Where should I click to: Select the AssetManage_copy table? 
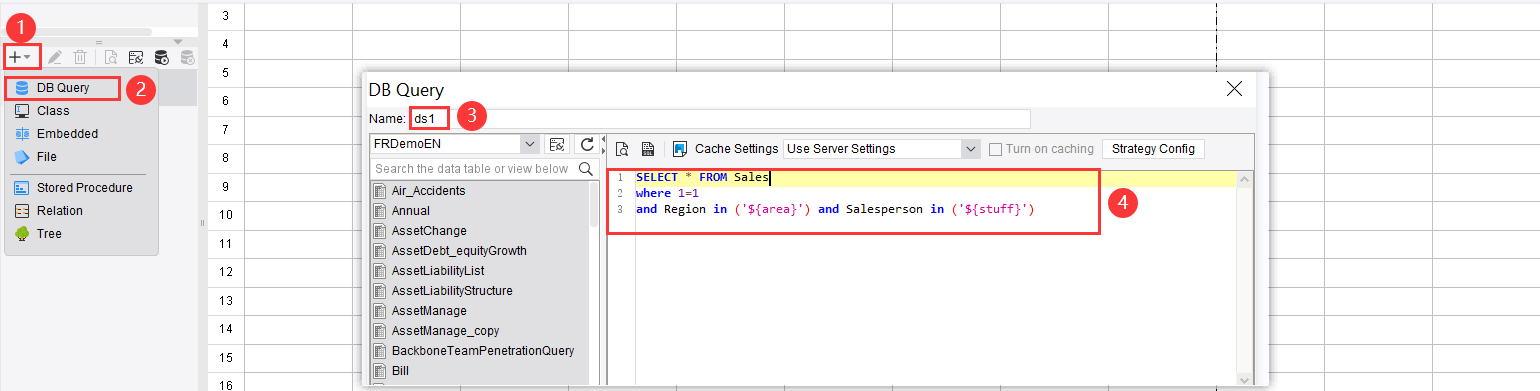coord(445,331)
